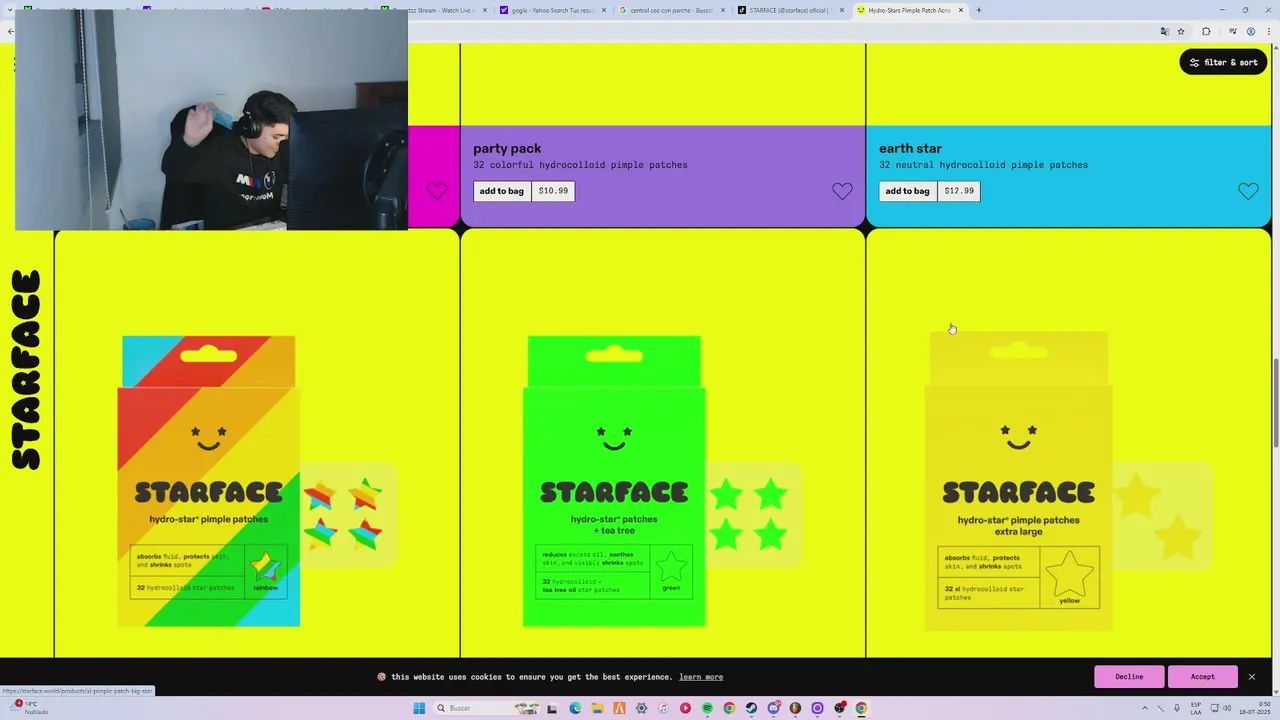This screenshot has width=1280, height=720.
Task: Decline the website cookies
Action: coord(1129,677)
